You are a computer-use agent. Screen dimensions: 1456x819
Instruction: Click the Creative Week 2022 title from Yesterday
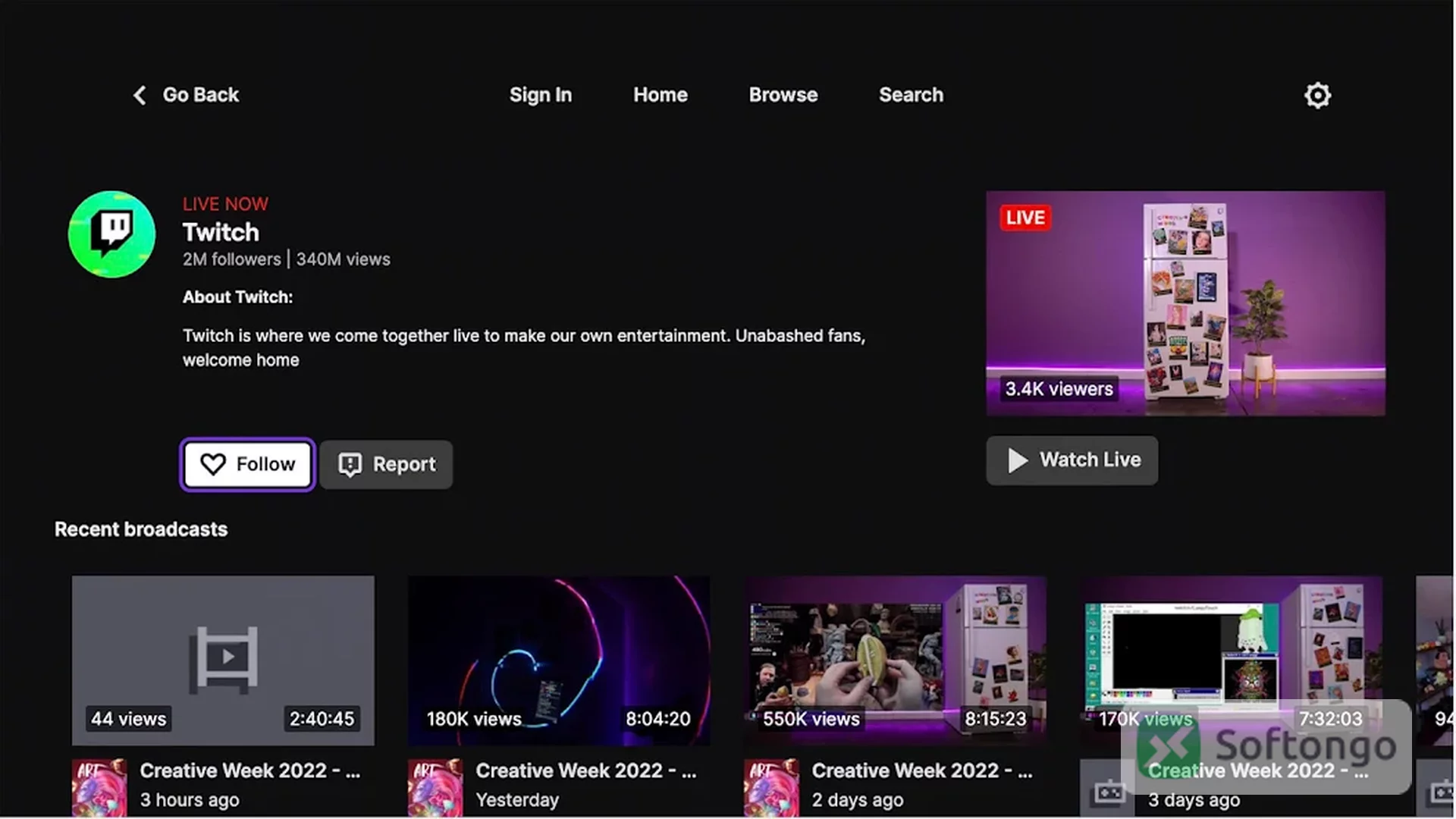586,770
